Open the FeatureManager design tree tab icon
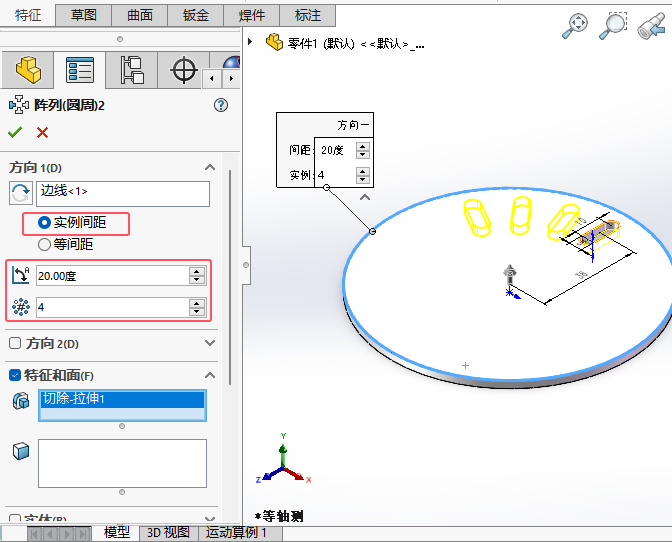This screenshot has width=672, height=542. point(28,70)
